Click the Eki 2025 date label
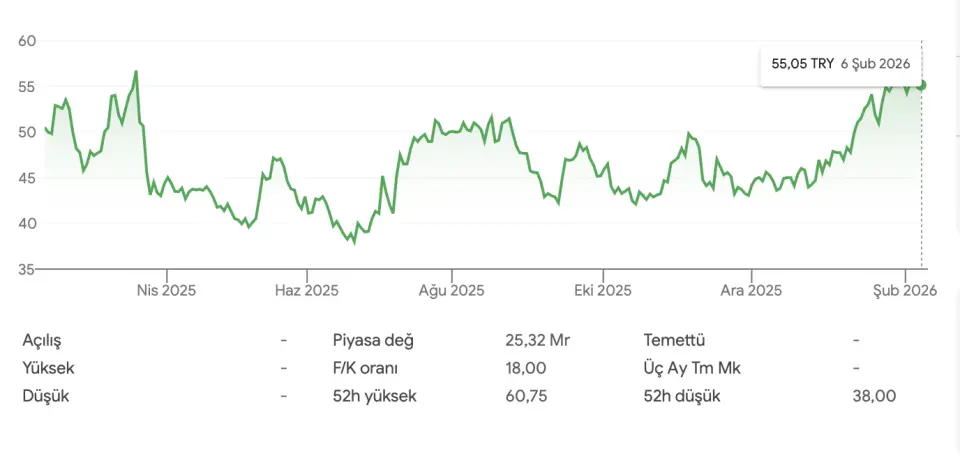The width and height of the screenshot is (960, 474). [x=603, y=291]
